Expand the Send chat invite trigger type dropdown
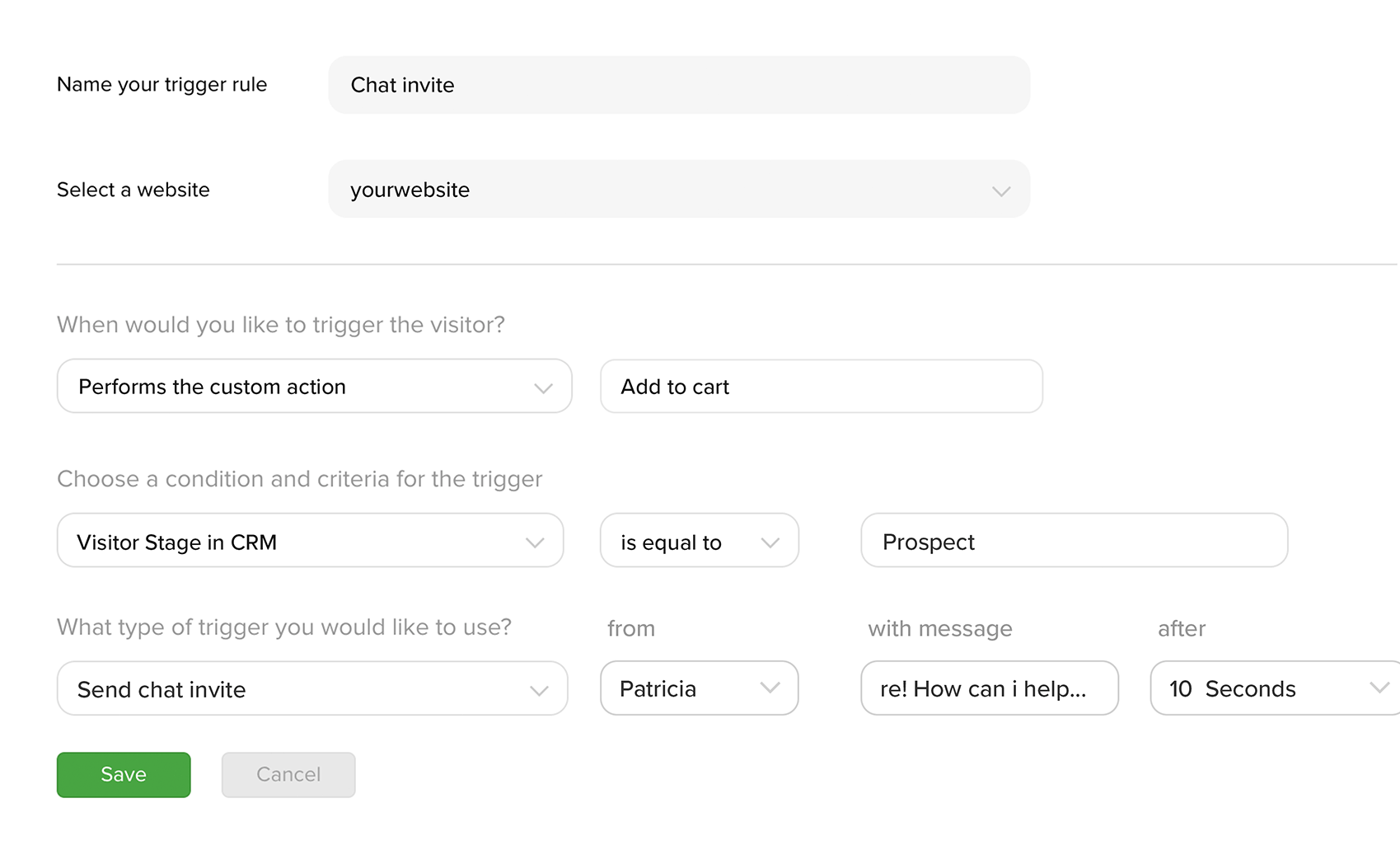Viewport: 1400px width, 850px height. (x=311, y=689)
